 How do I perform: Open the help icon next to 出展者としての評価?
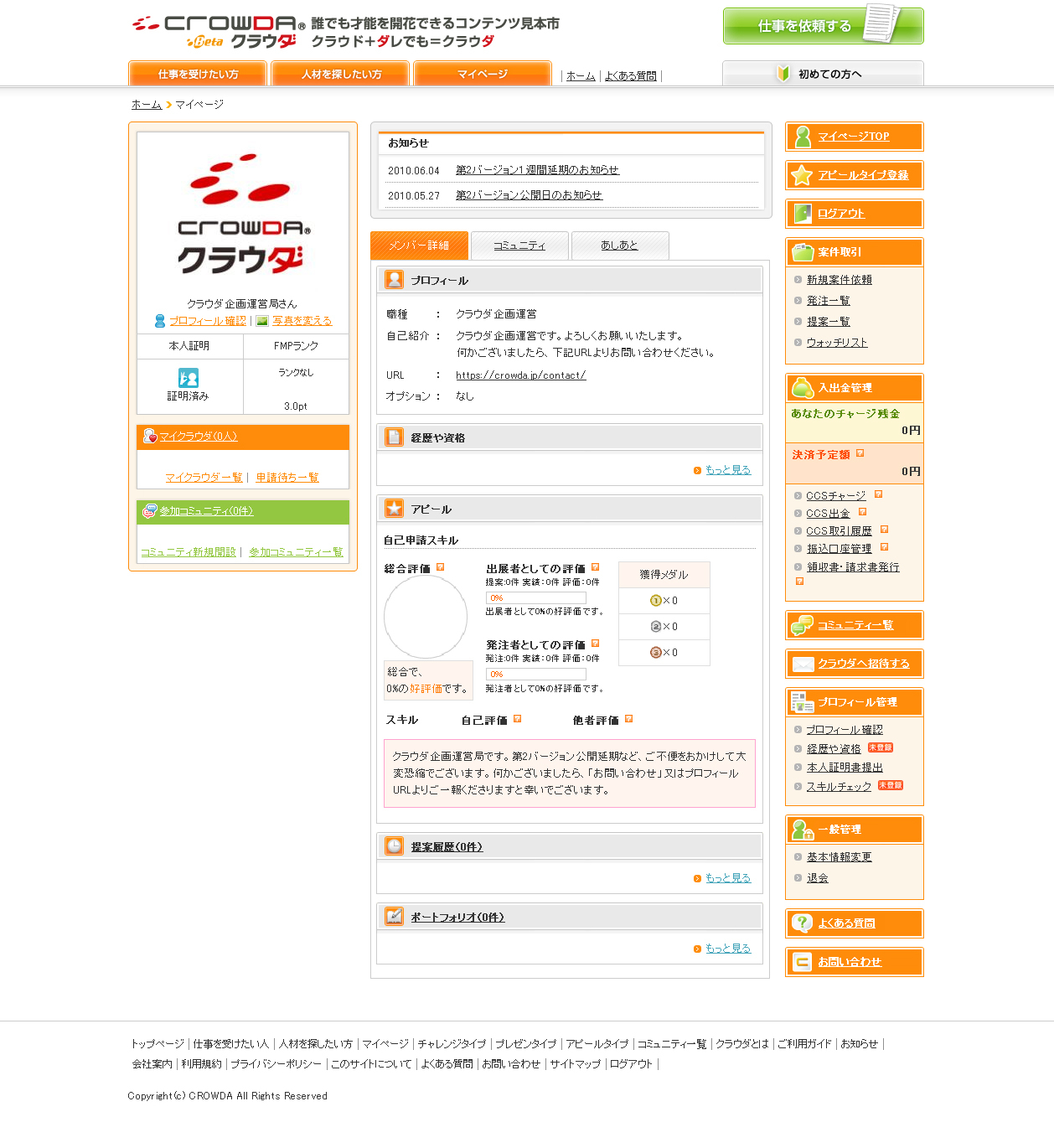596,567
